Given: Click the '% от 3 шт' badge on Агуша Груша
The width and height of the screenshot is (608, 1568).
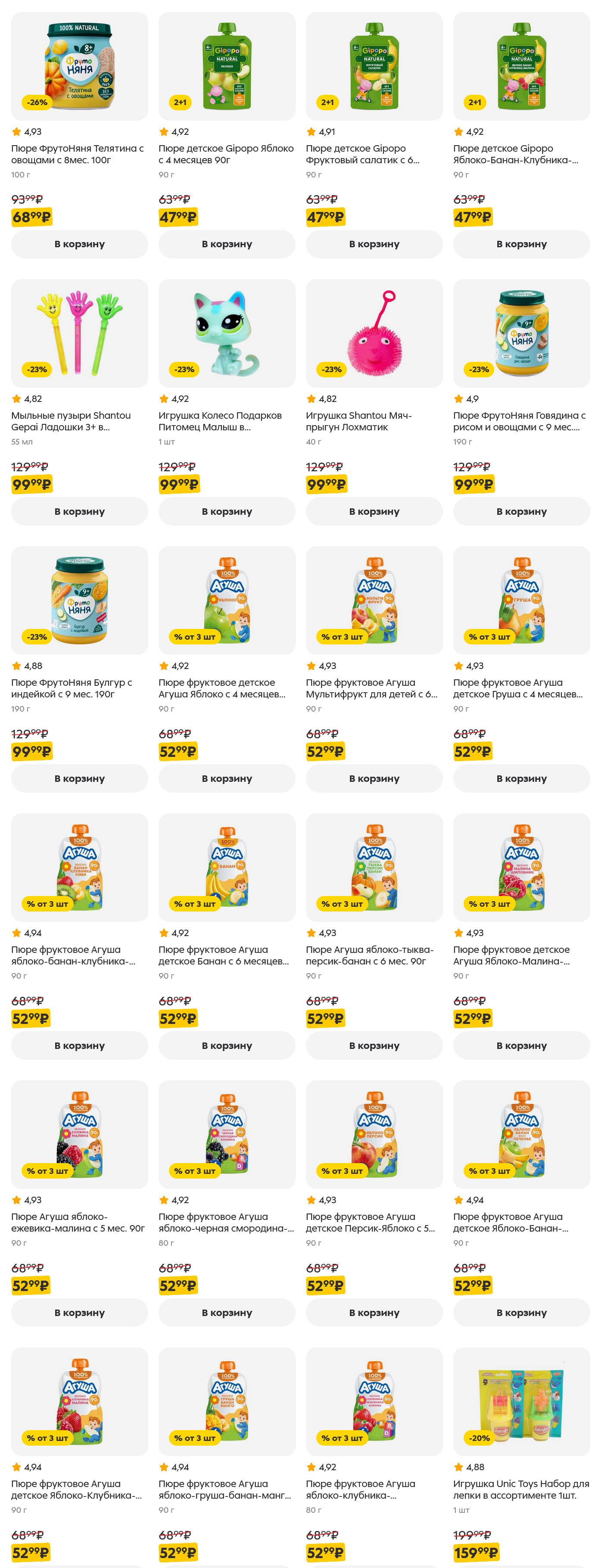Looking at the screenshot, I should 489,637.
